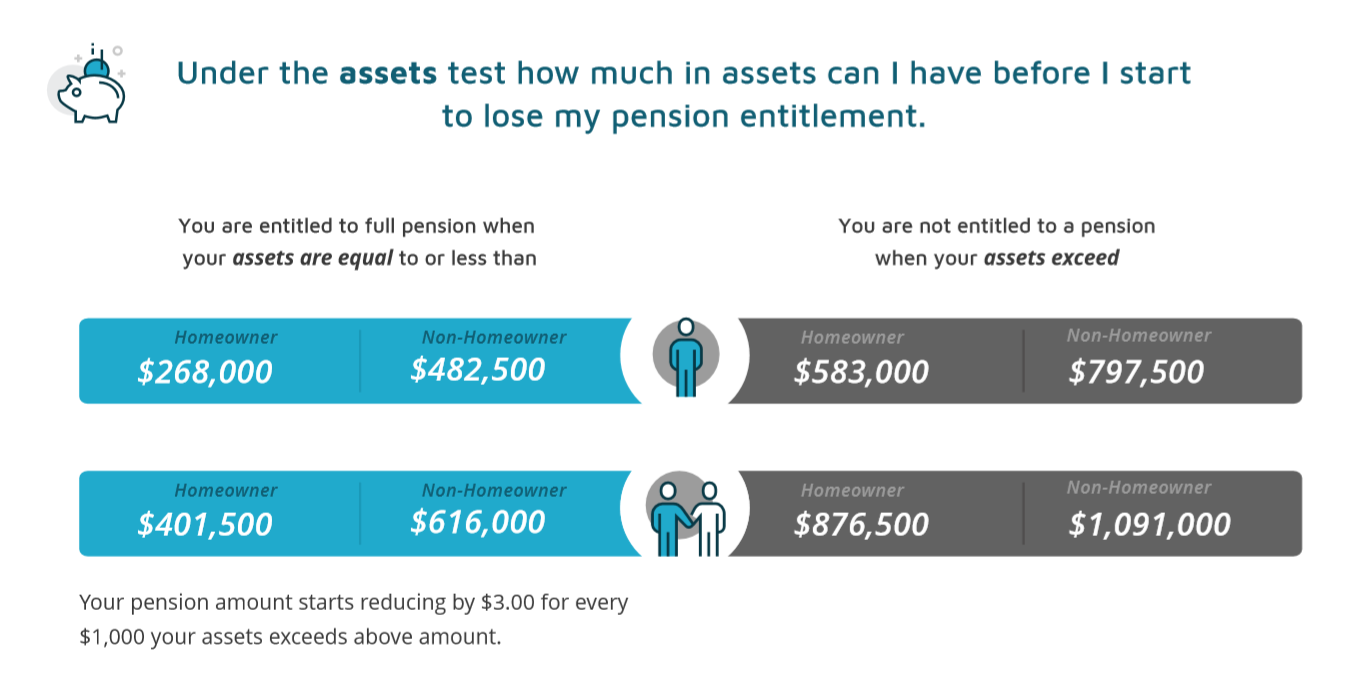Click the $3.00 reduction note text
Image resolution: width=1367 pixels, height=674 pixels.
pyautogui.click(x=354, y=619)
